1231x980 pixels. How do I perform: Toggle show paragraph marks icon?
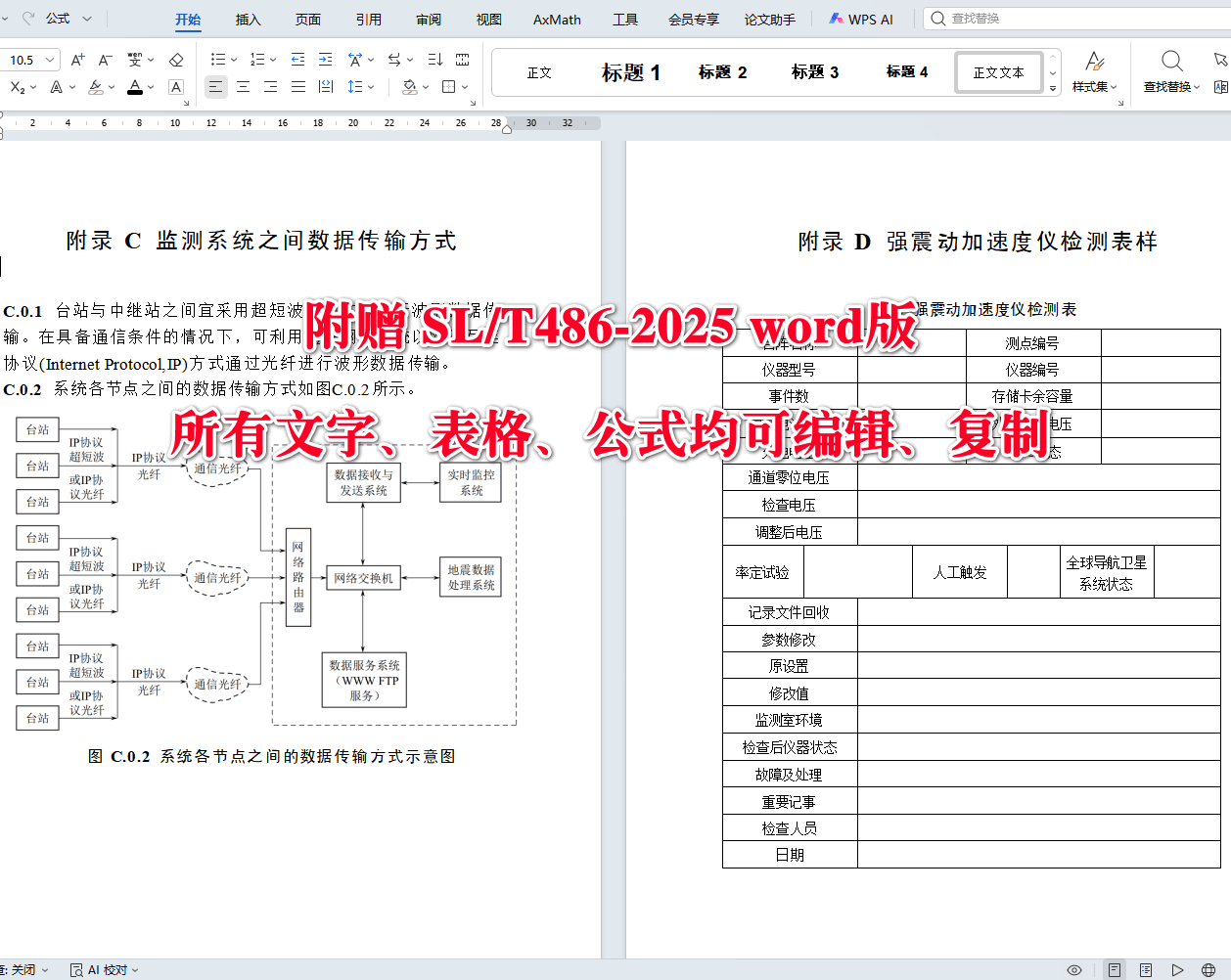pos(463,60)
